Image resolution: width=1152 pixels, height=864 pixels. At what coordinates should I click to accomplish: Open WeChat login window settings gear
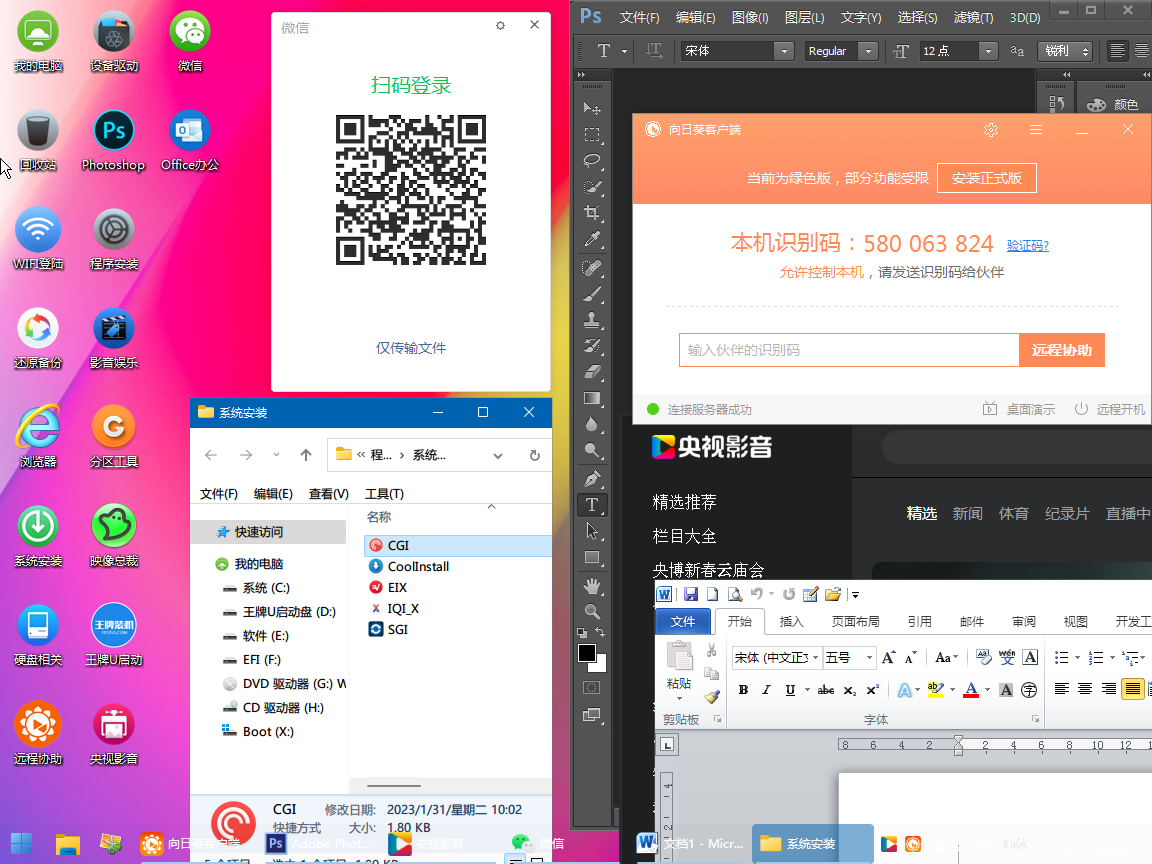click(500, 26)
